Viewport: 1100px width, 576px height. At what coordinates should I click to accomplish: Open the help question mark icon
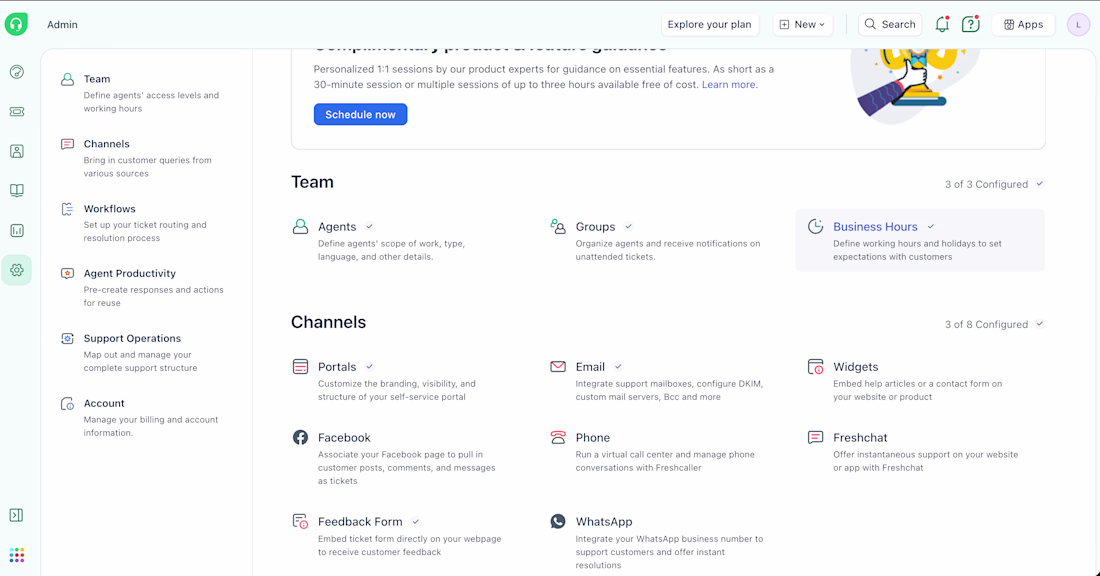(x=970, y=24)
